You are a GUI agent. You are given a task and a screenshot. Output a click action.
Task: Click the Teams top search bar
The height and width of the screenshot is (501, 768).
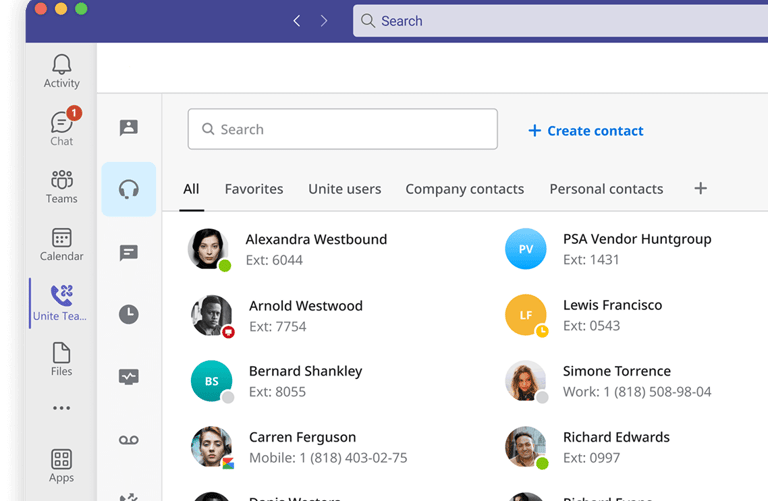[x=560, y=21]
